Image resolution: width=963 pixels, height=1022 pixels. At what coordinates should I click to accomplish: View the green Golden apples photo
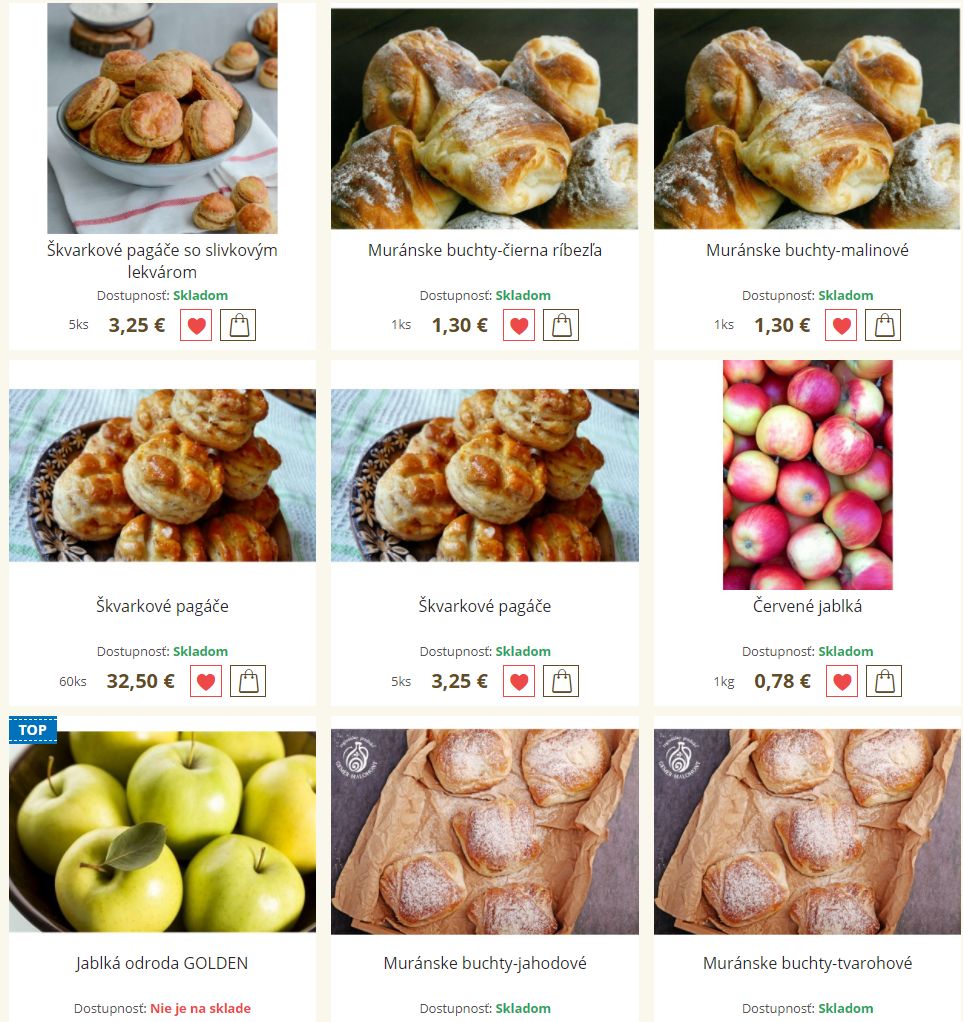click(162, 832)
